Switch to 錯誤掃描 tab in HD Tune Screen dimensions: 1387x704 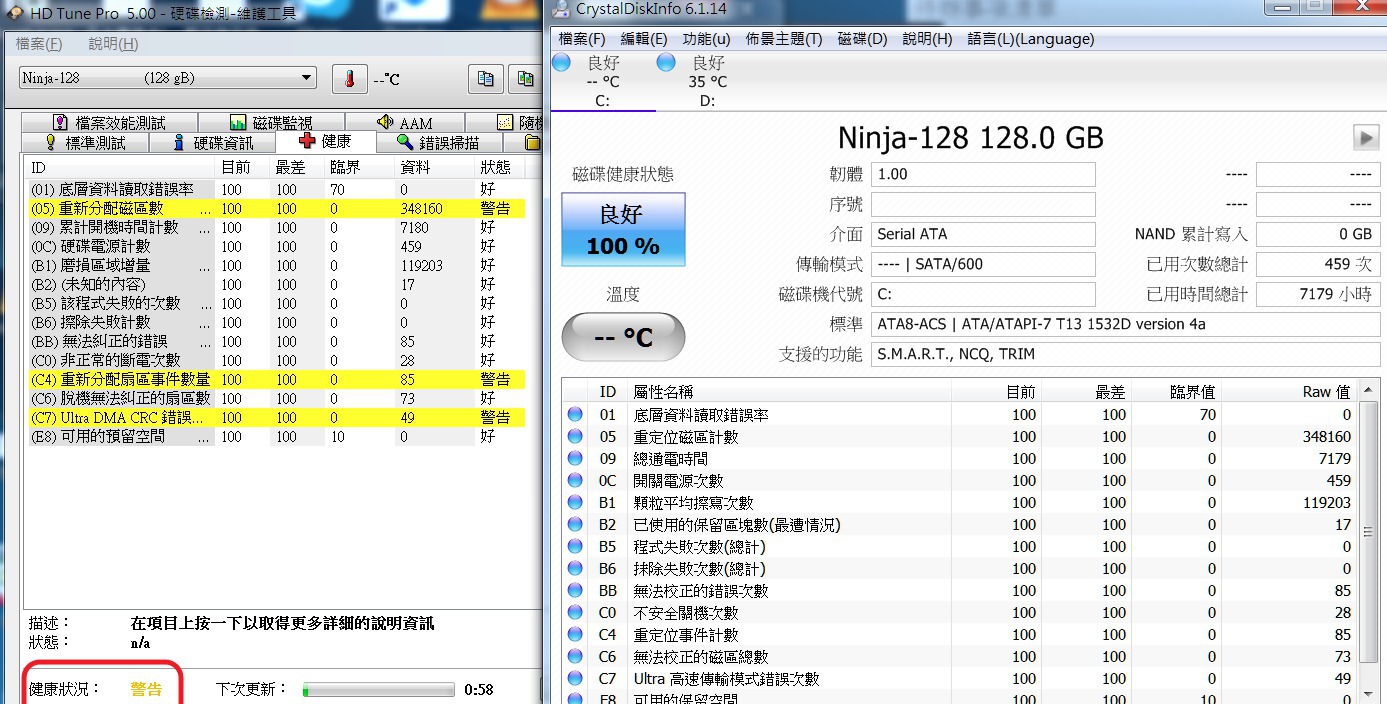click(x=438, y=143)
